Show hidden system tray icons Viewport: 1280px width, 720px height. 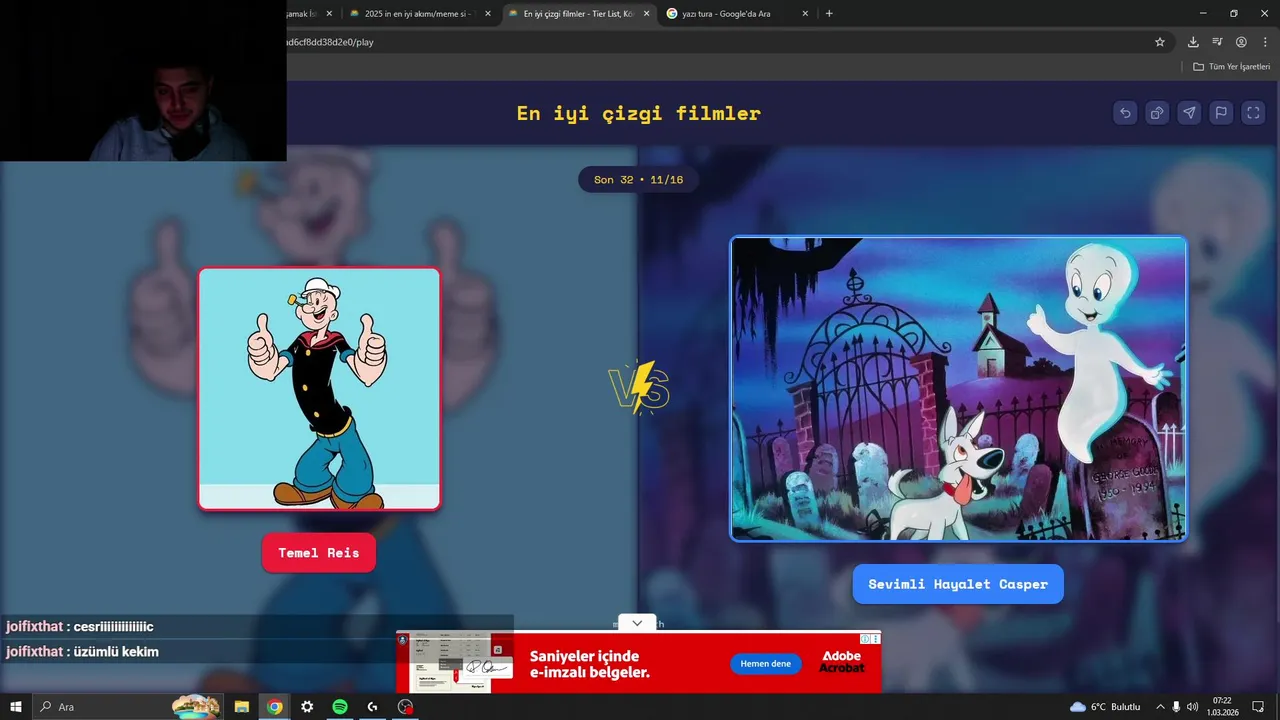[x=1160, y=707]
